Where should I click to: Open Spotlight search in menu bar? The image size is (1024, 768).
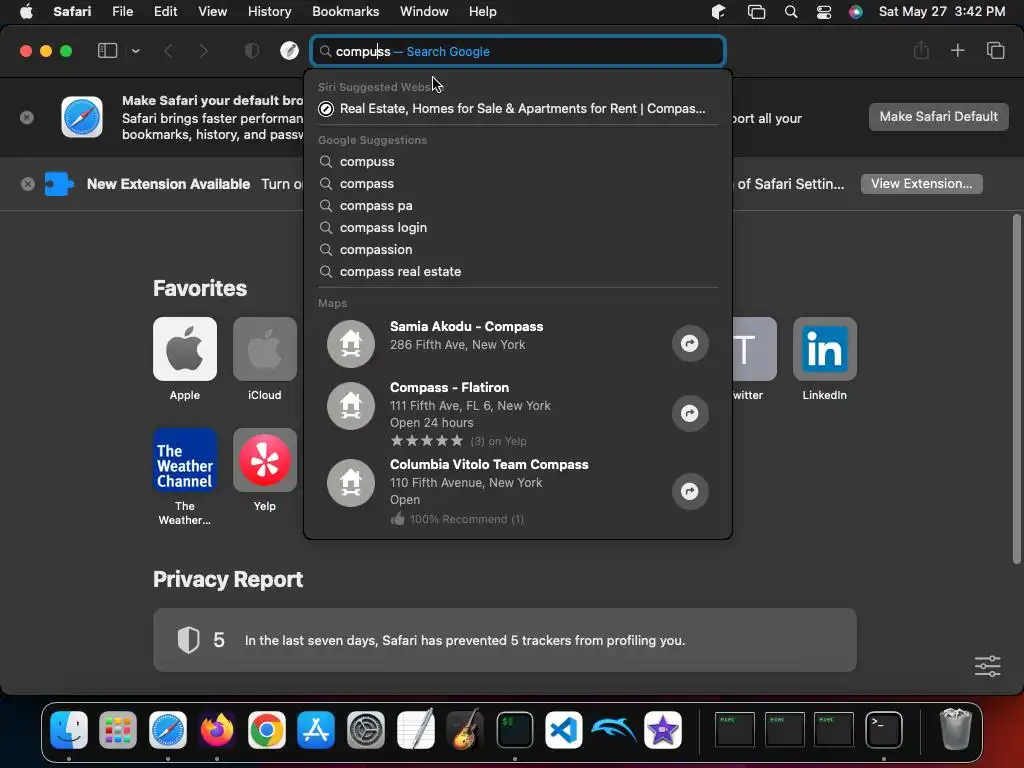(791, 12)
